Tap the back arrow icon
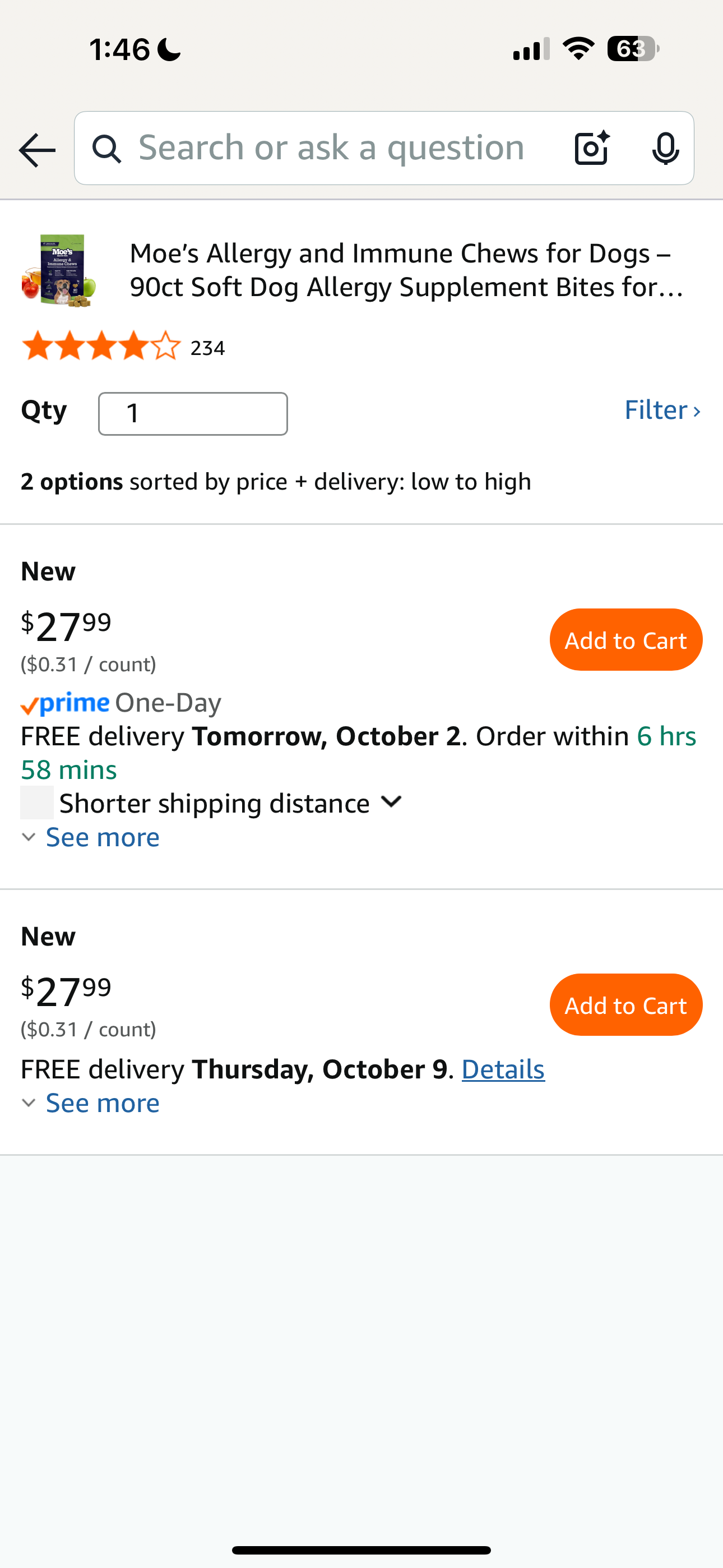 coord(37,150)
